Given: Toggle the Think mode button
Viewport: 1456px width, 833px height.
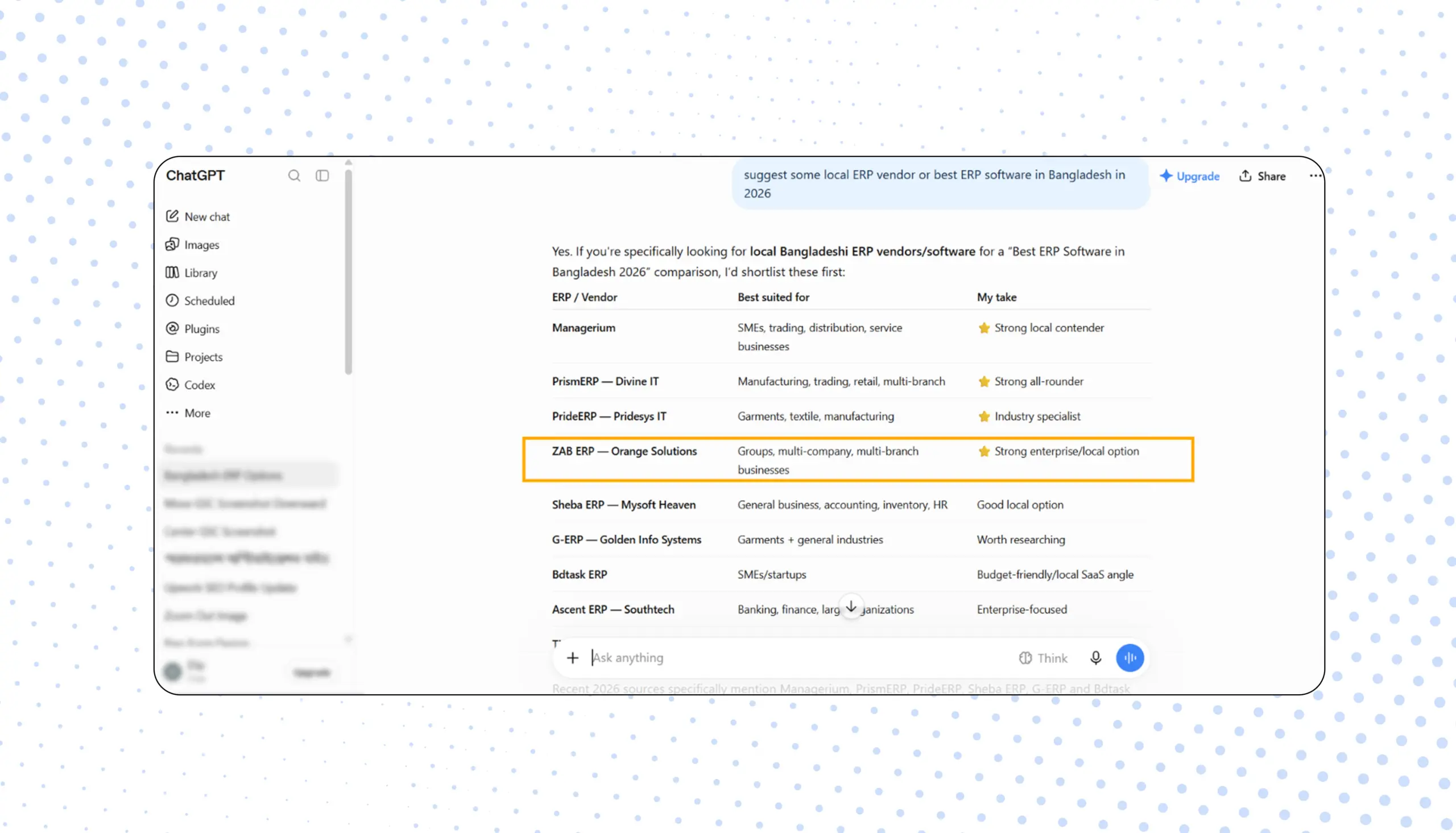Looking at the screenshot, I should pyautogui.click(x=1043, y=658).
